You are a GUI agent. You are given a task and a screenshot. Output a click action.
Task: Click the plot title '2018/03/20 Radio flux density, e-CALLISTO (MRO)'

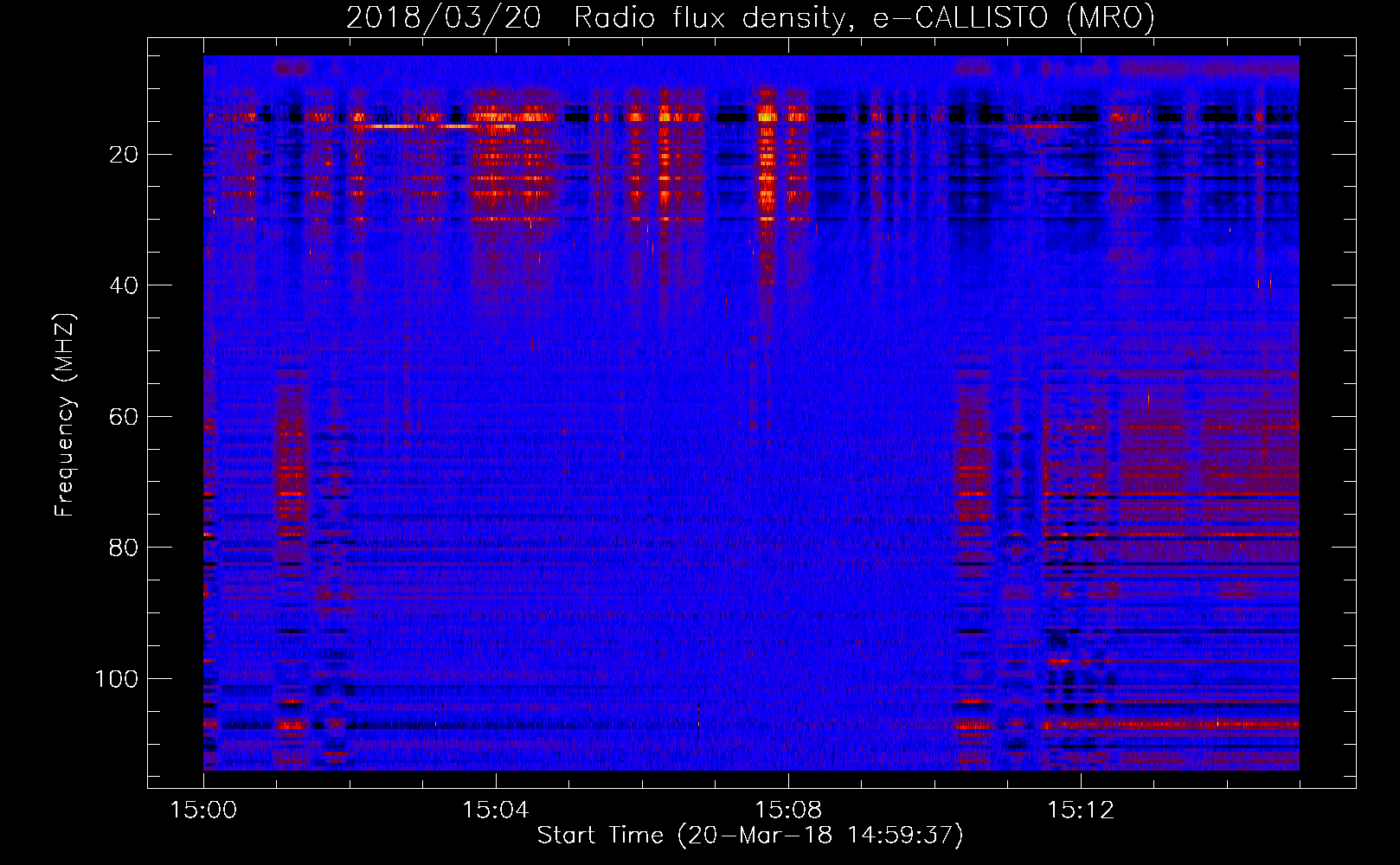(750, 17)
